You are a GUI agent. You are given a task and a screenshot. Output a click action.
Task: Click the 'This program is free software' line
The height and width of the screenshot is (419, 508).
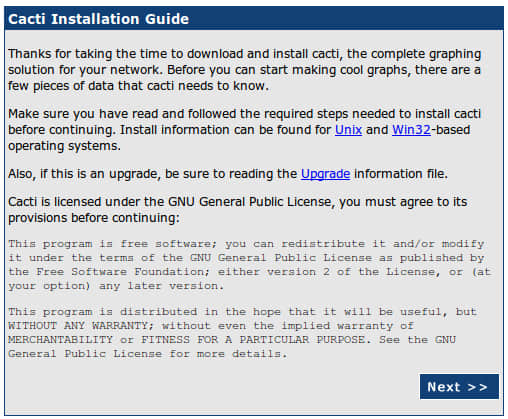click(x=246, y=244)
